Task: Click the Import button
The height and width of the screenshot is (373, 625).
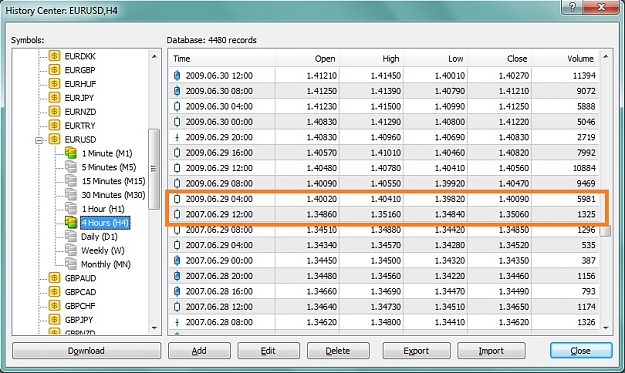Action: (x=491, y=351)
